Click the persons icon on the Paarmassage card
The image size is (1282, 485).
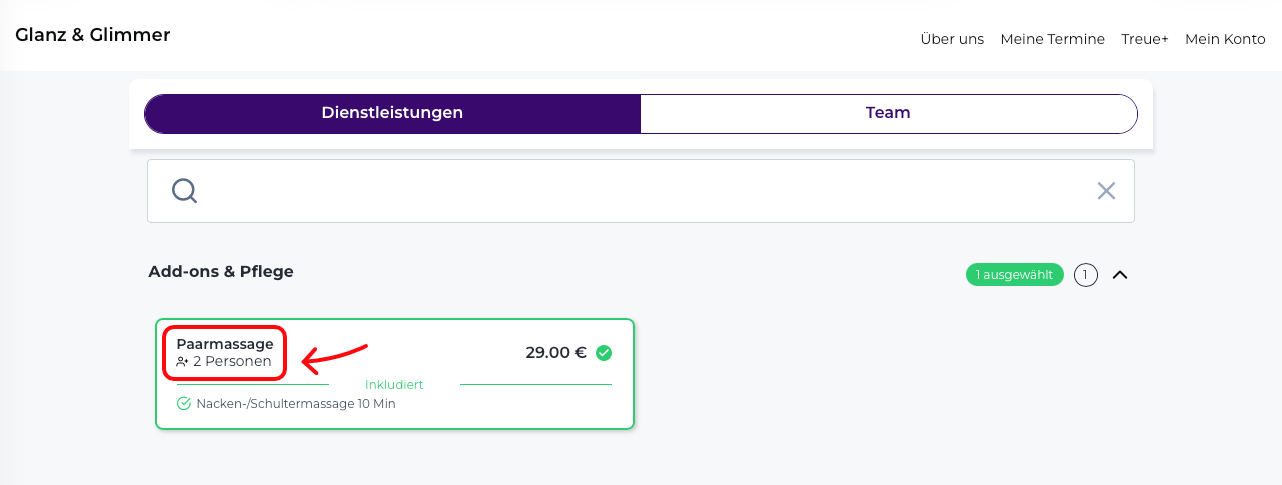tap(182, 362)
